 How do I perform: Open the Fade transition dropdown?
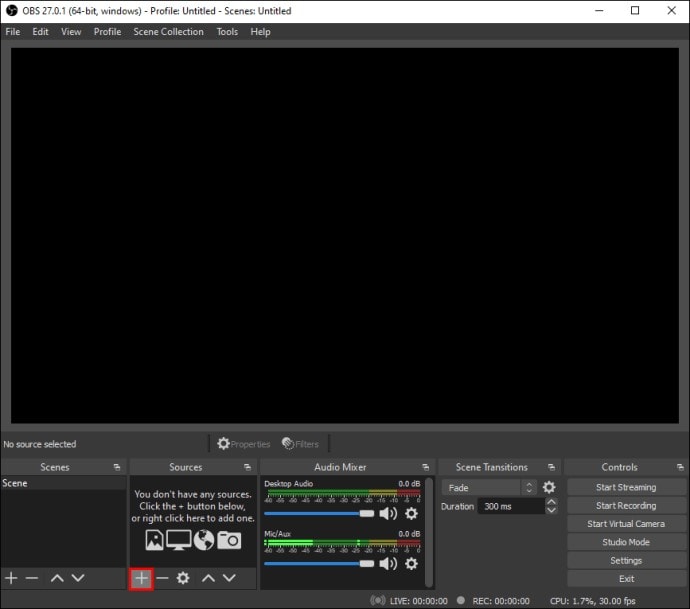489,488
